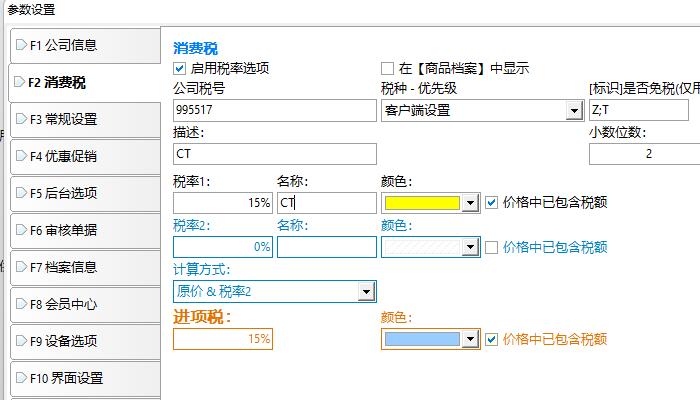Select the F2 消费税 tab
Viewport: 700px width, 400px height.
coord(85,83)
